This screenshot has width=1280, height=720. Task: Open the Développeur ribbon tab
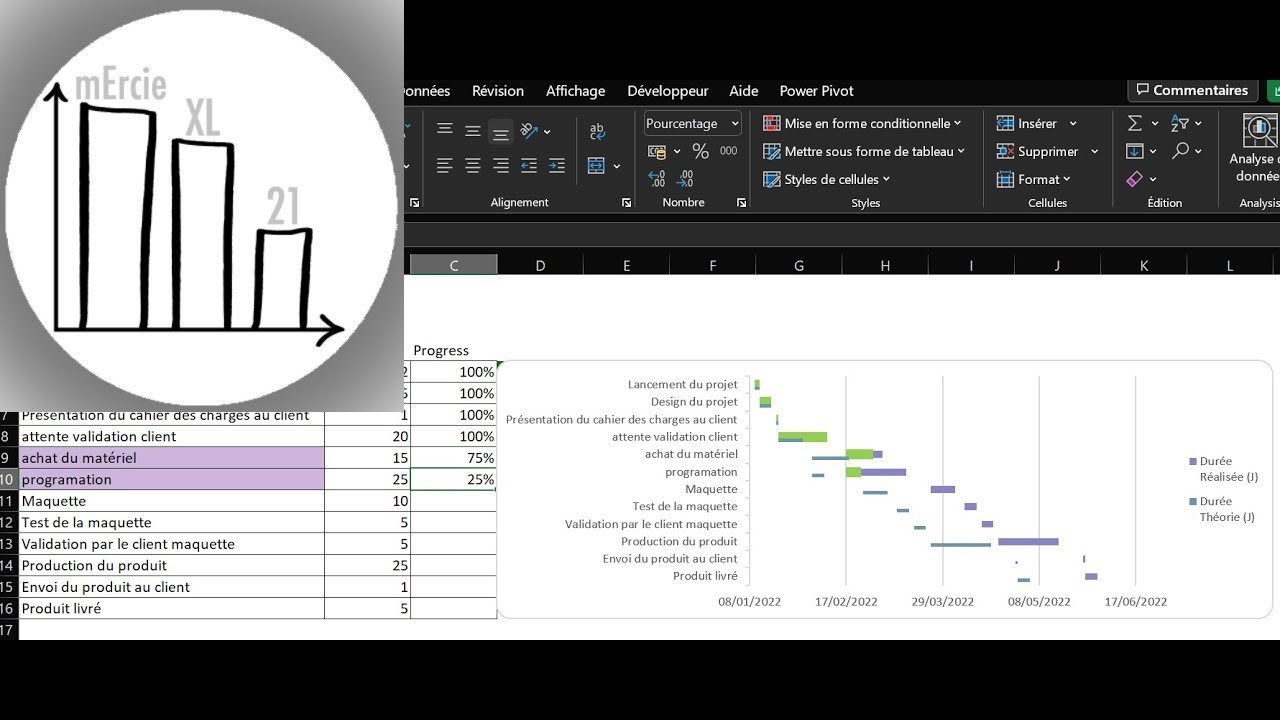tap(668, 90)
